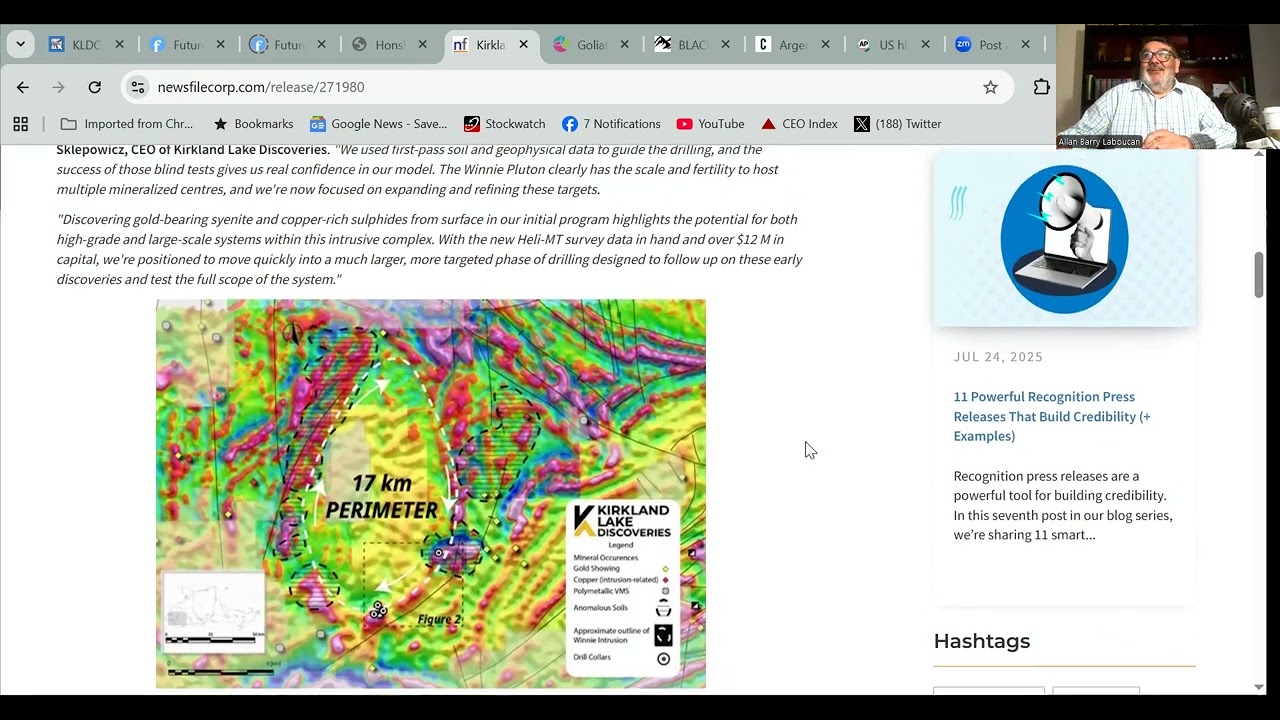View site information for newsfilecorp.com

point(138,87)
